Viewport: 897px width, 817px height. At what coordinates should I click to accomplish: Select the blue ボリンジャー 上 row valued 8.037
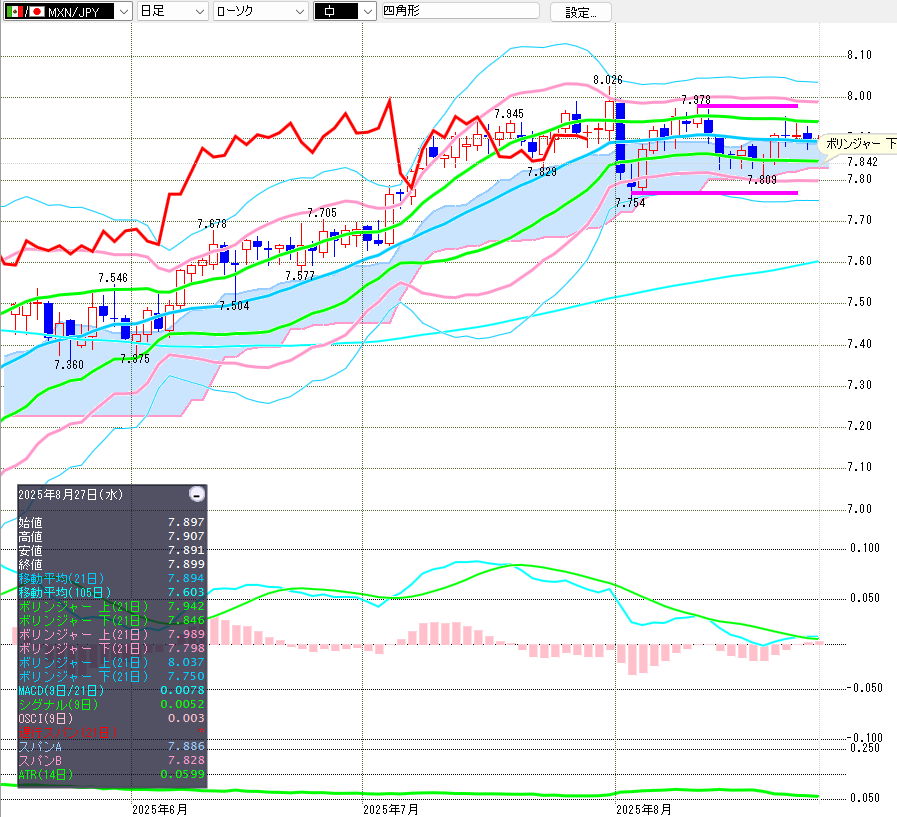click(112, 662)
